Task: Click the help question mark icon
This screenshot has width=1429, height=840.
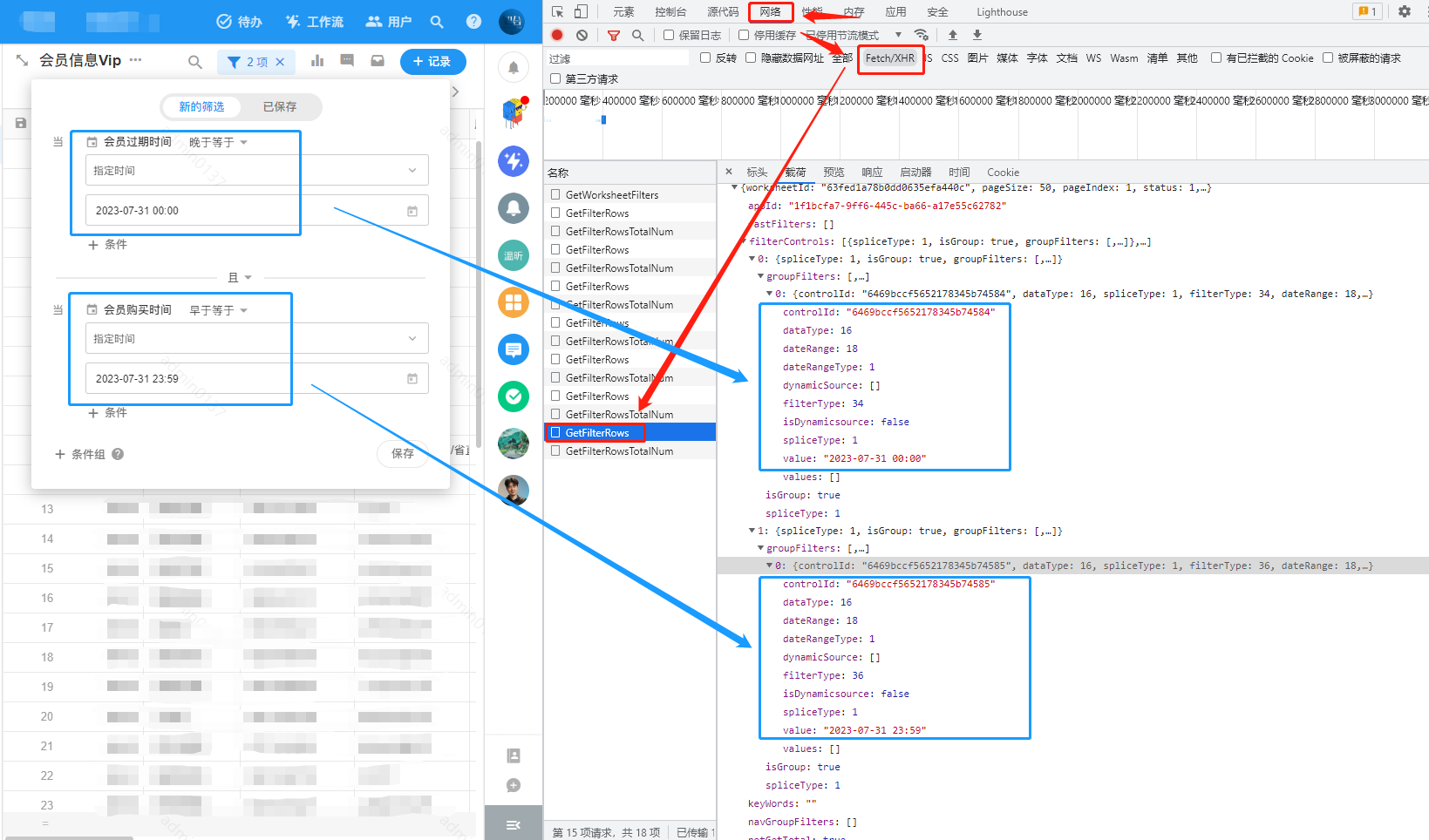Action: point(473,21)
